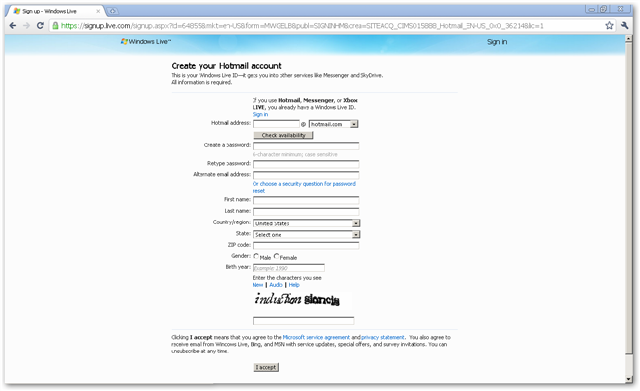Image resolution: width=640 pixels, height=391 pixels.
Task: Click the captcha image
Action: pos(302,300)
